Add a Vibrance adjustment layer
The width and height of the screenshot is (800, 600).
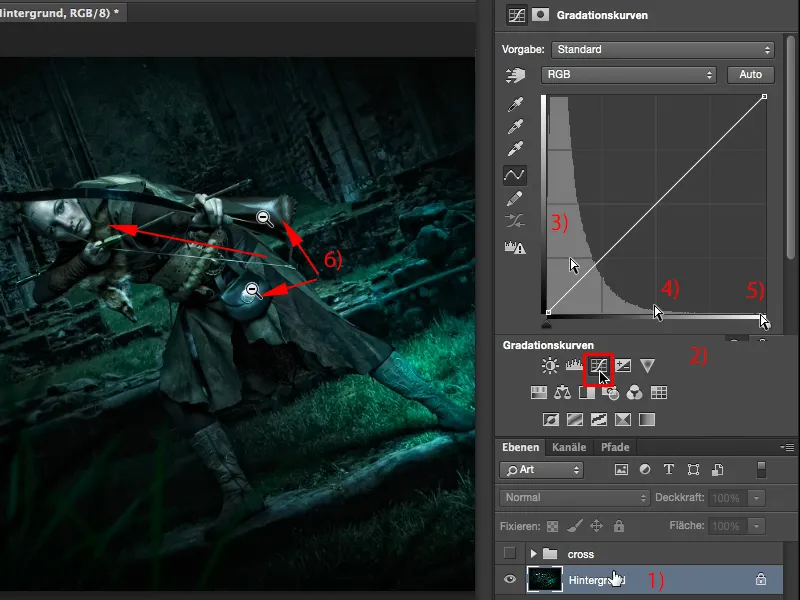pos(647,365)
